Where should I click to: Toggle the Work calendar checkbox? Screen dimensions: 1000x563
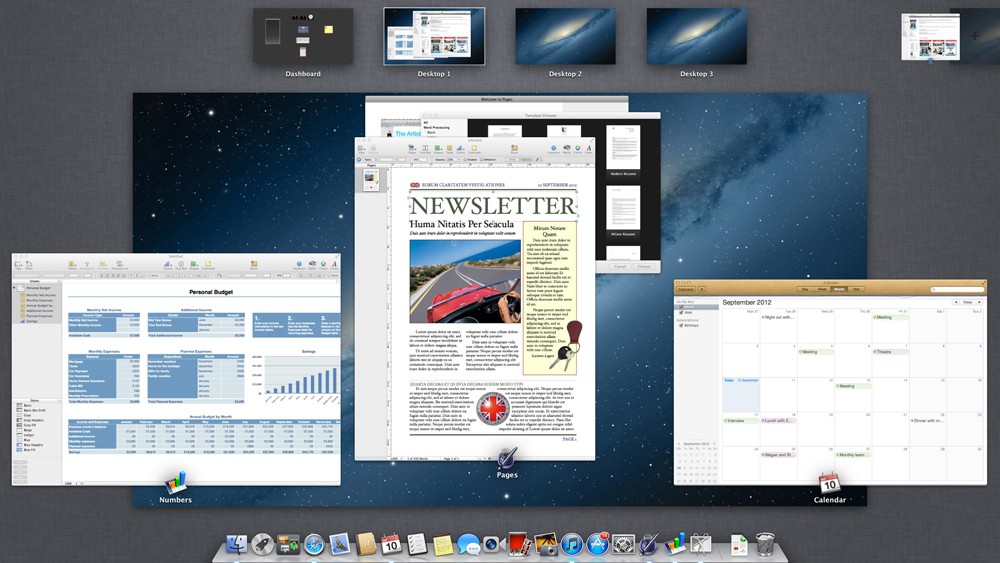(682, 313)
